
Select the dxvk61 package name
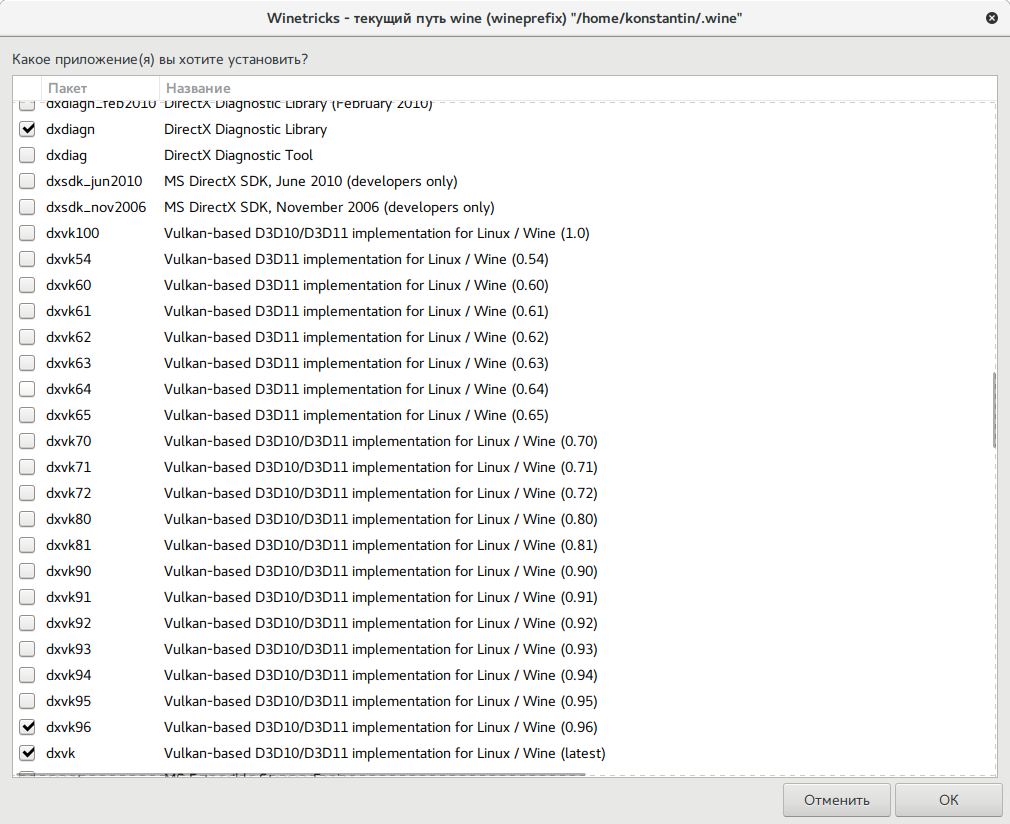(68, 311)
